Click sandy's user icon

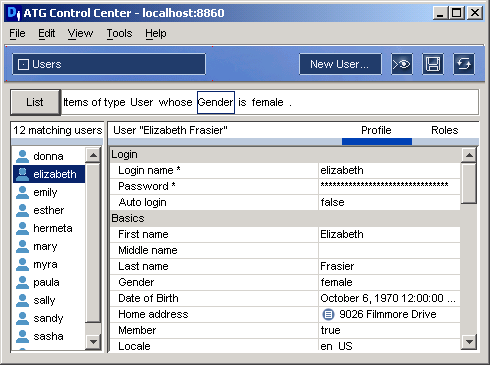click(22, 318)
